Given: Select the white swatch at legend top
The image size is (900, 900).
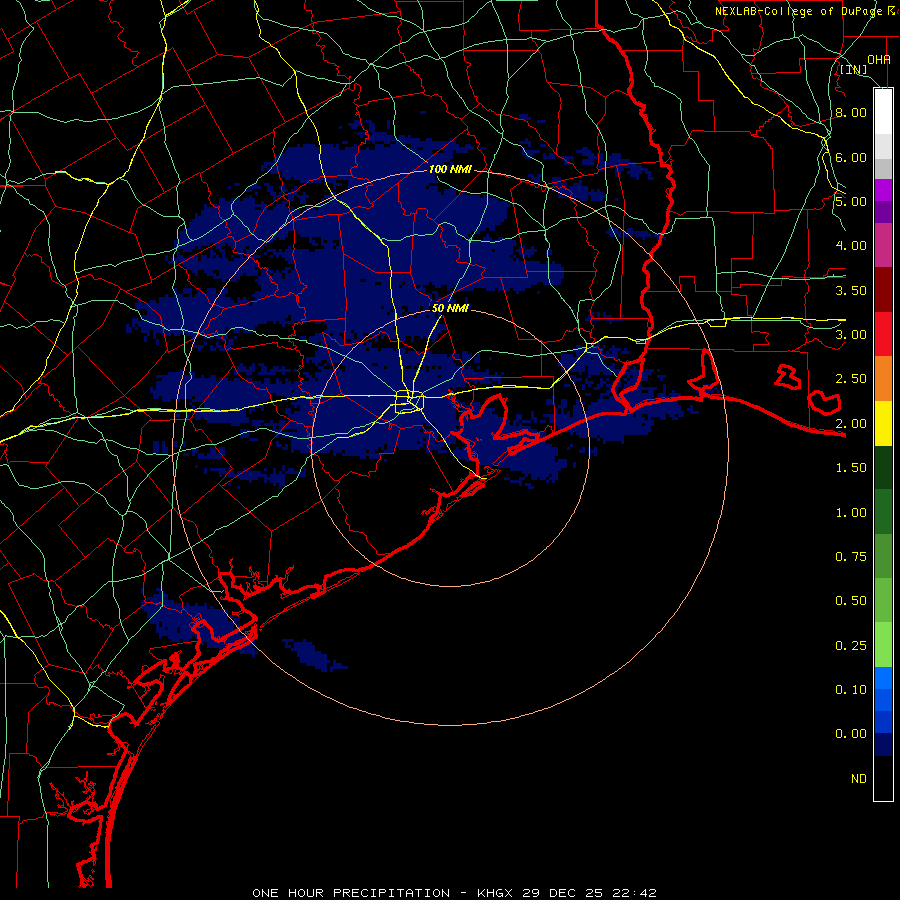Looking at the screenshot, I should click(883, 111).
